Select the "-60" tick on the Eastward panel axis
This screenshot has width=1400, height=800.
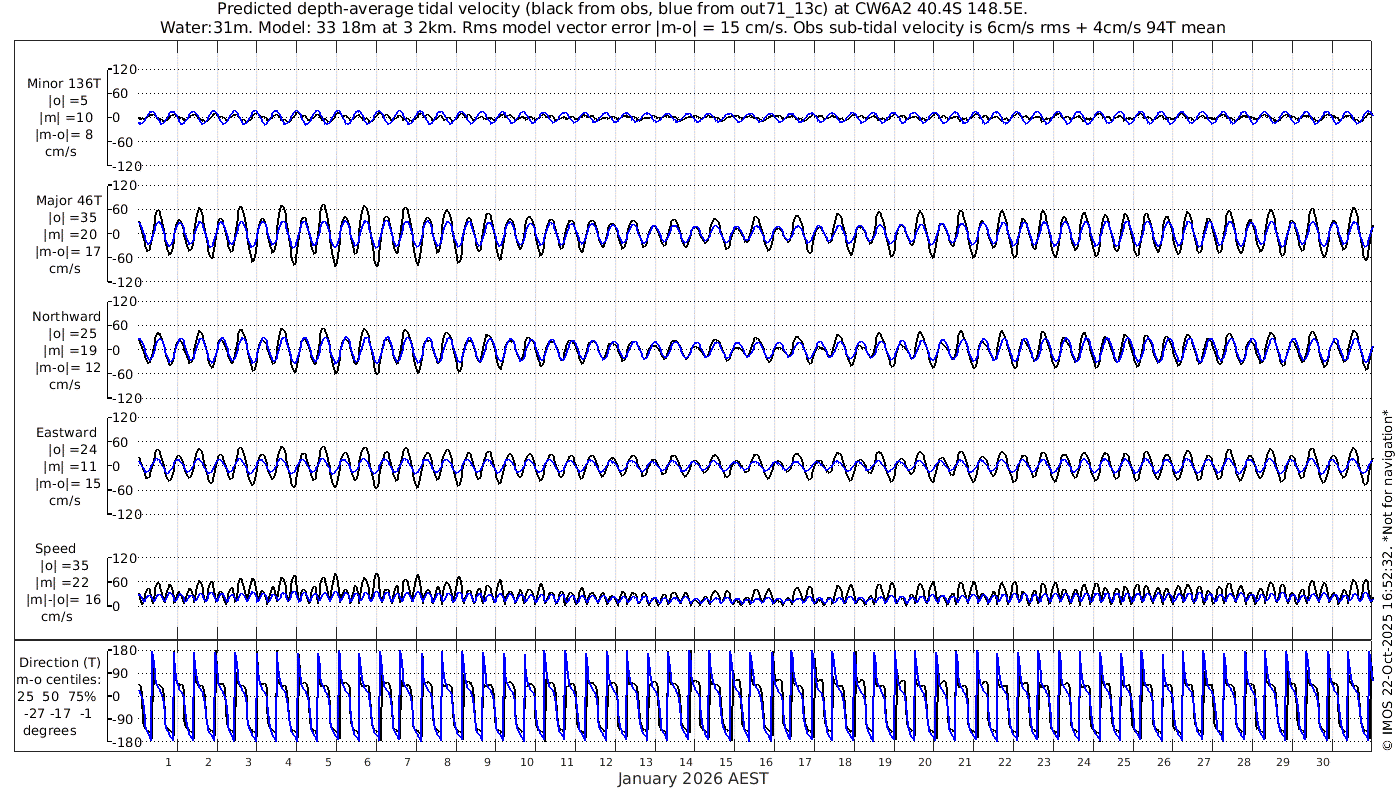[124, 490]
